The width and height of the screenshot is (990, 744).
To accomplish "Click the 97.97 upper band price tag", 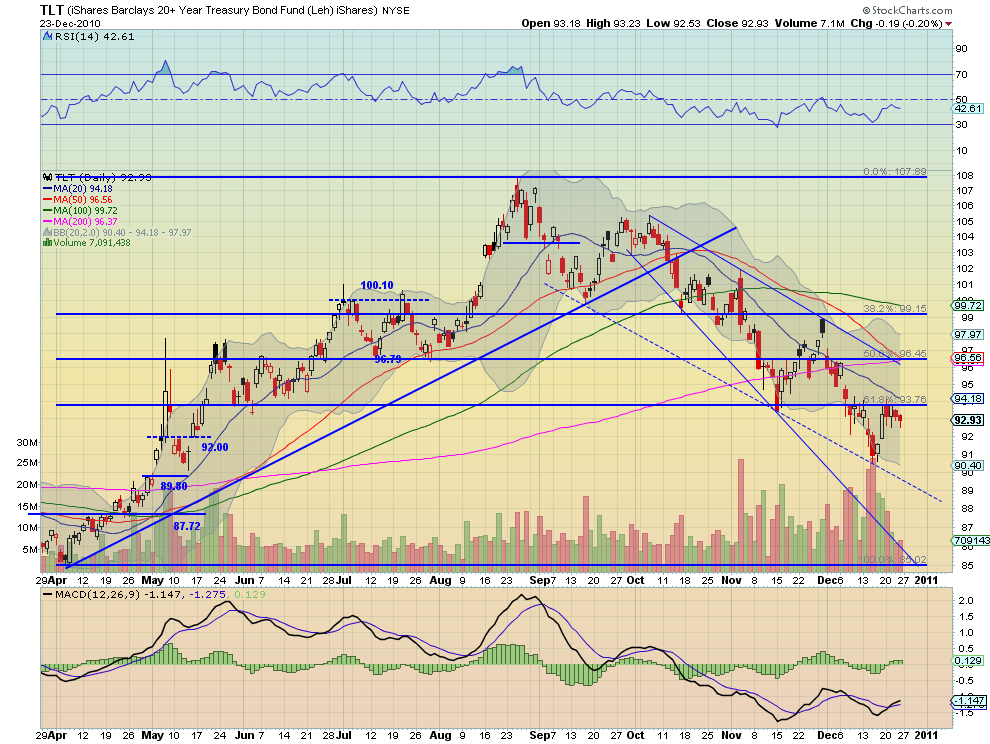I will coord(968,335).
